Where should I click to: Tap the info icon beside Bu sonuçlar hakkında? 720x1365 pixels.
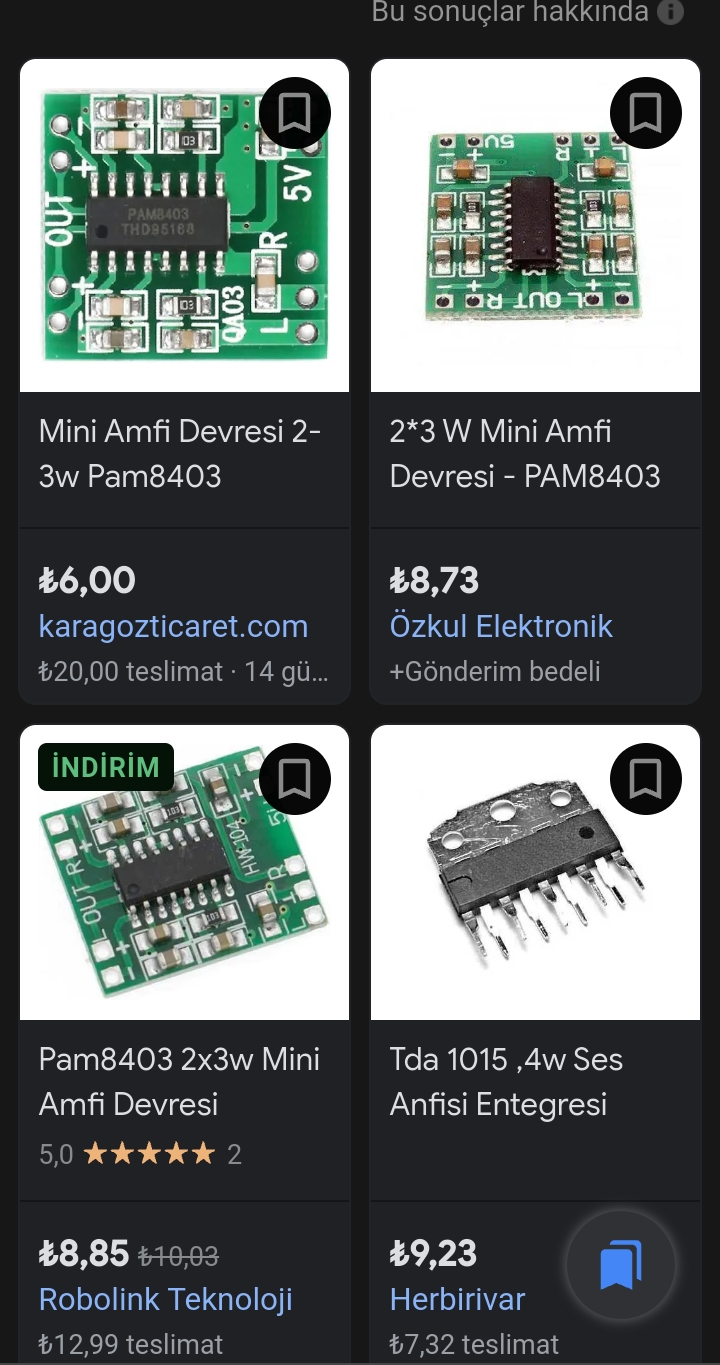(x=671, y=13)
